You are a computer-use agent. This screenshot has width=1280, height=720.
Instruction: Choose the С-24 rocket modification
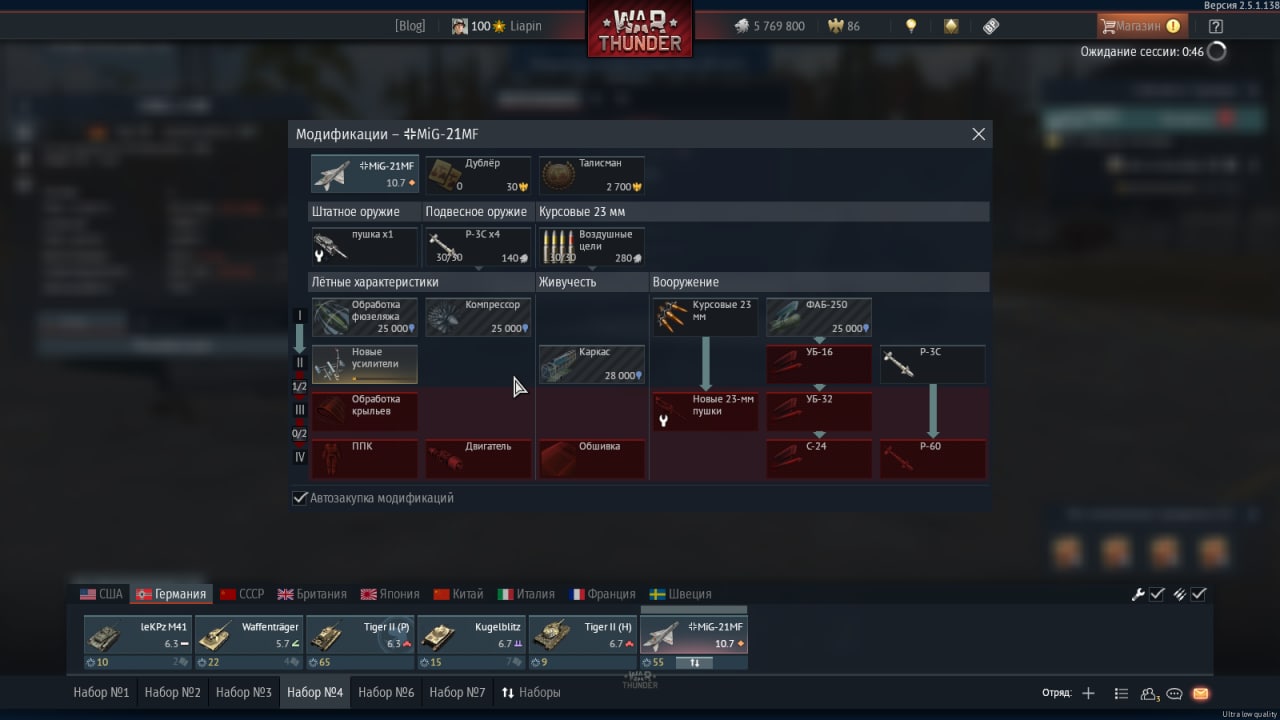(x=819, y=459)
